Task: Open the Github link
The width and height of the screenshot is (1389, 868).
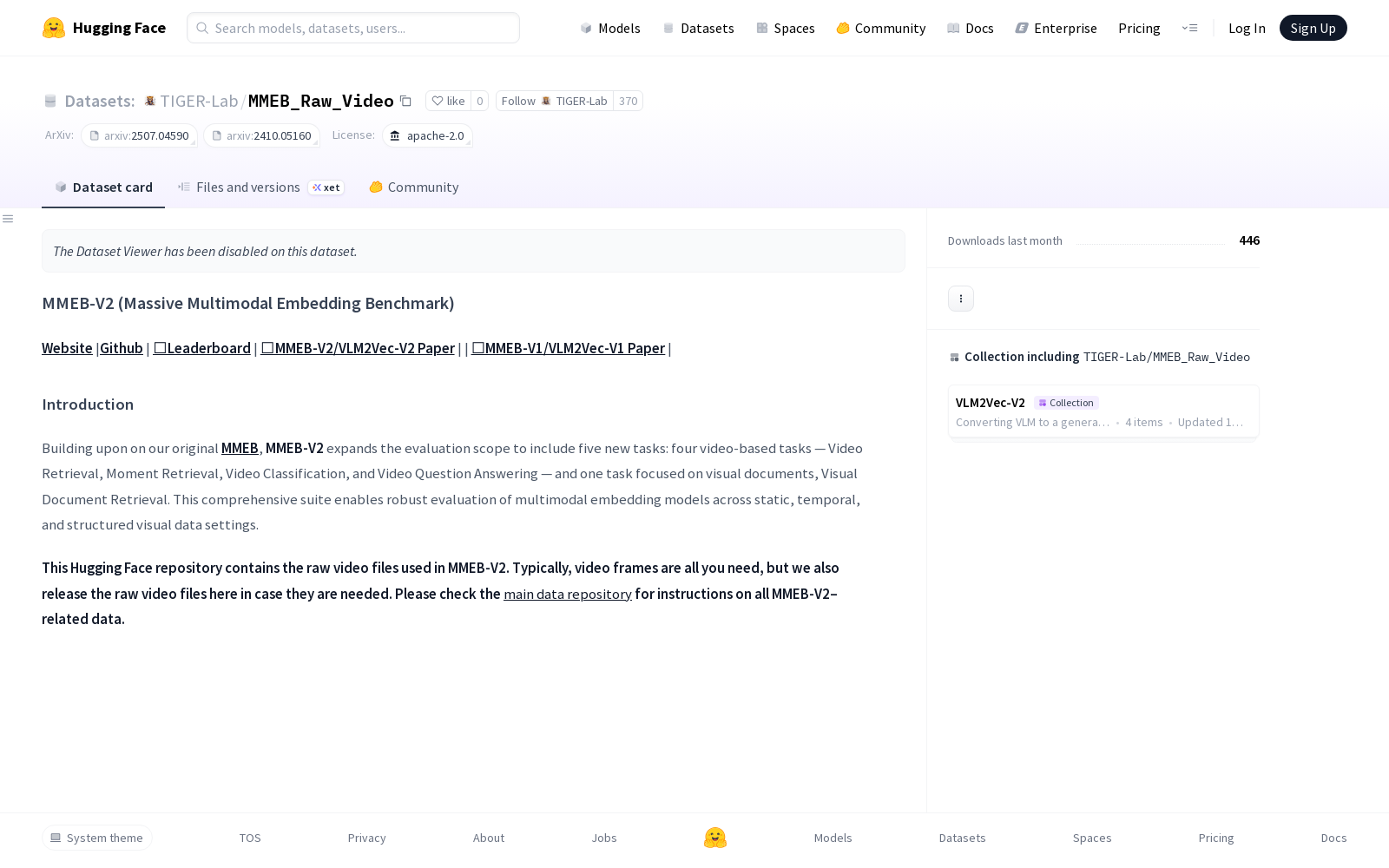Action: point(122,348)
